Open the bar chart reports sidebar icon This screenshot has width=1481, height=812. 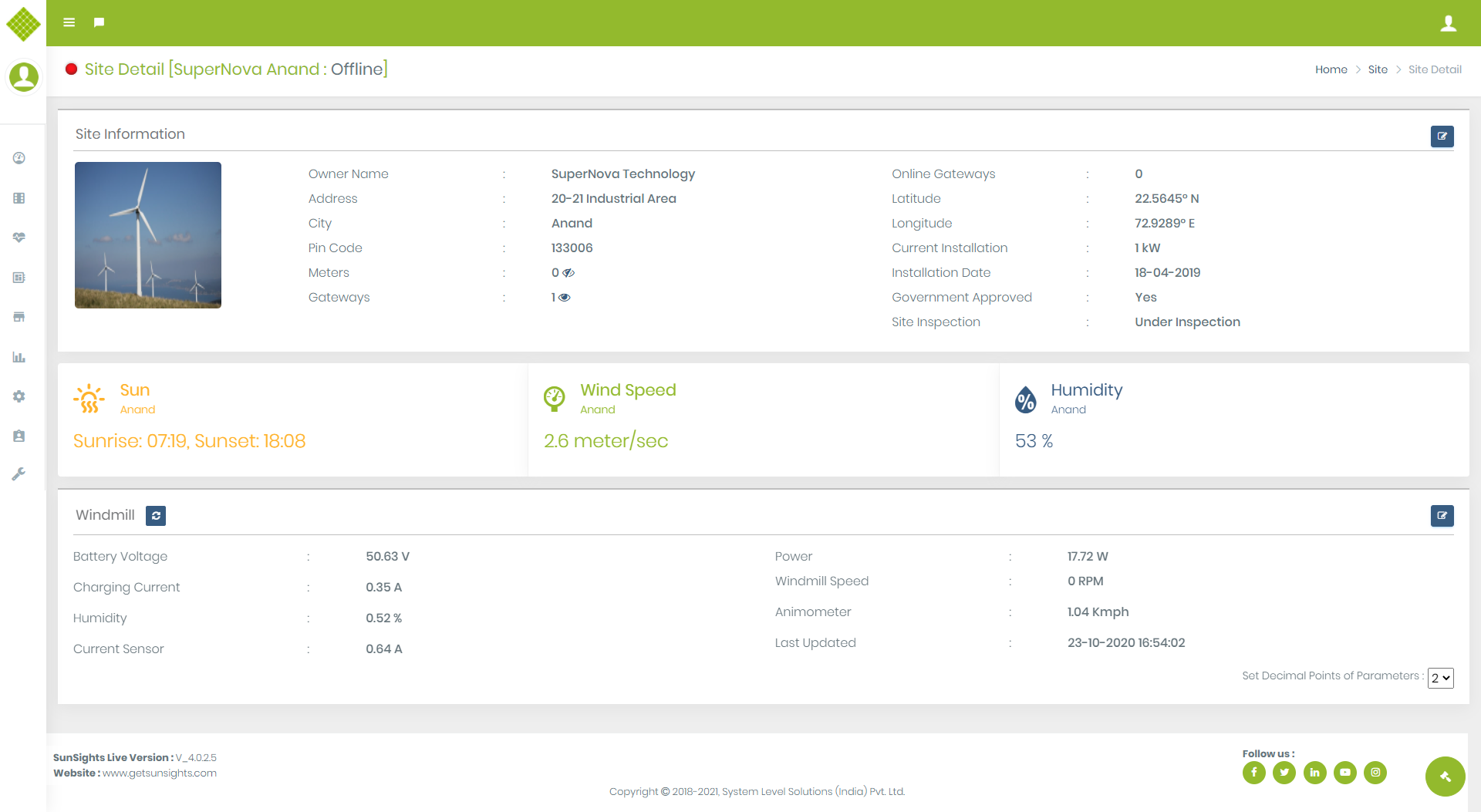(19, 357)
